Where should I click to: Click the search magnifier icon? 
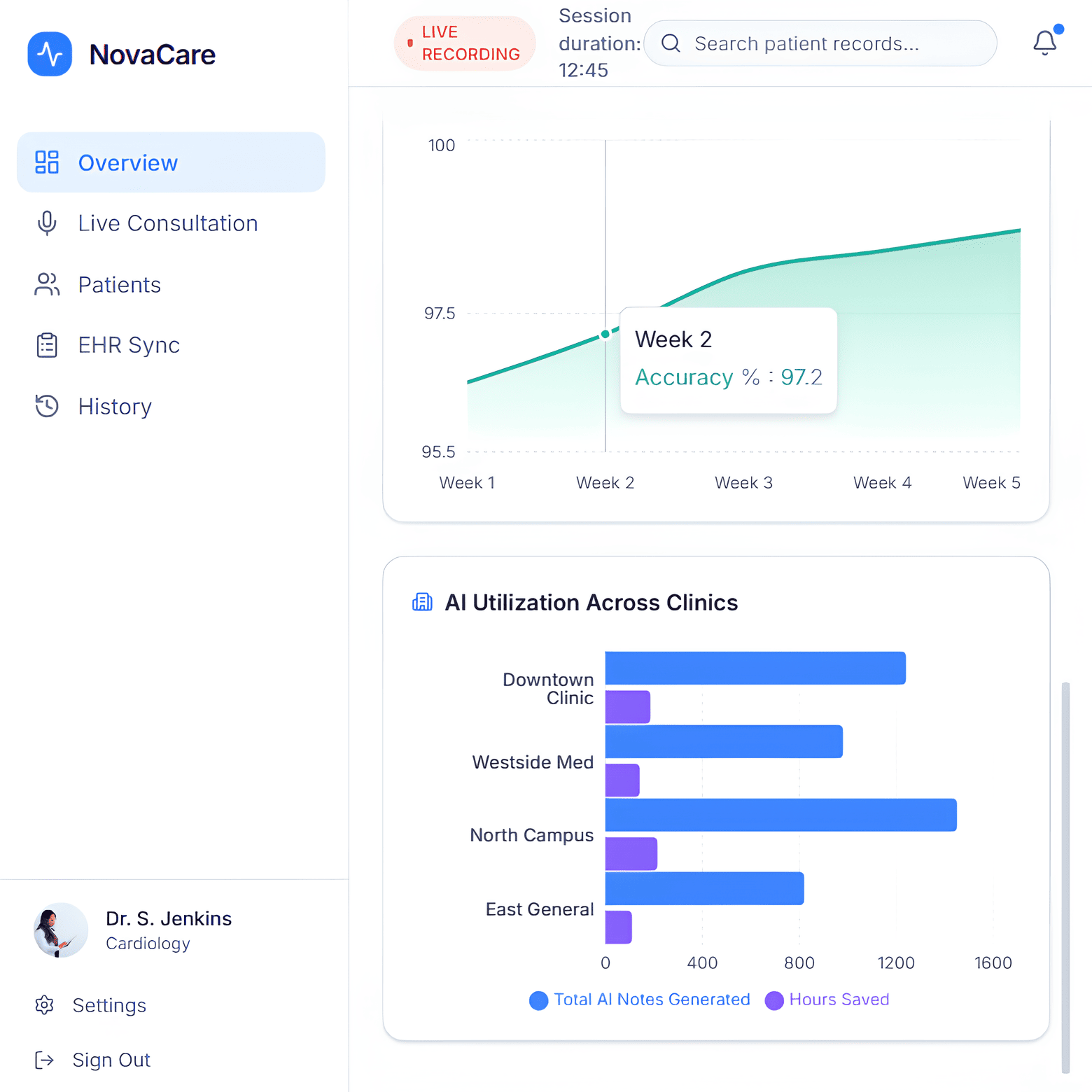(671, 43)
